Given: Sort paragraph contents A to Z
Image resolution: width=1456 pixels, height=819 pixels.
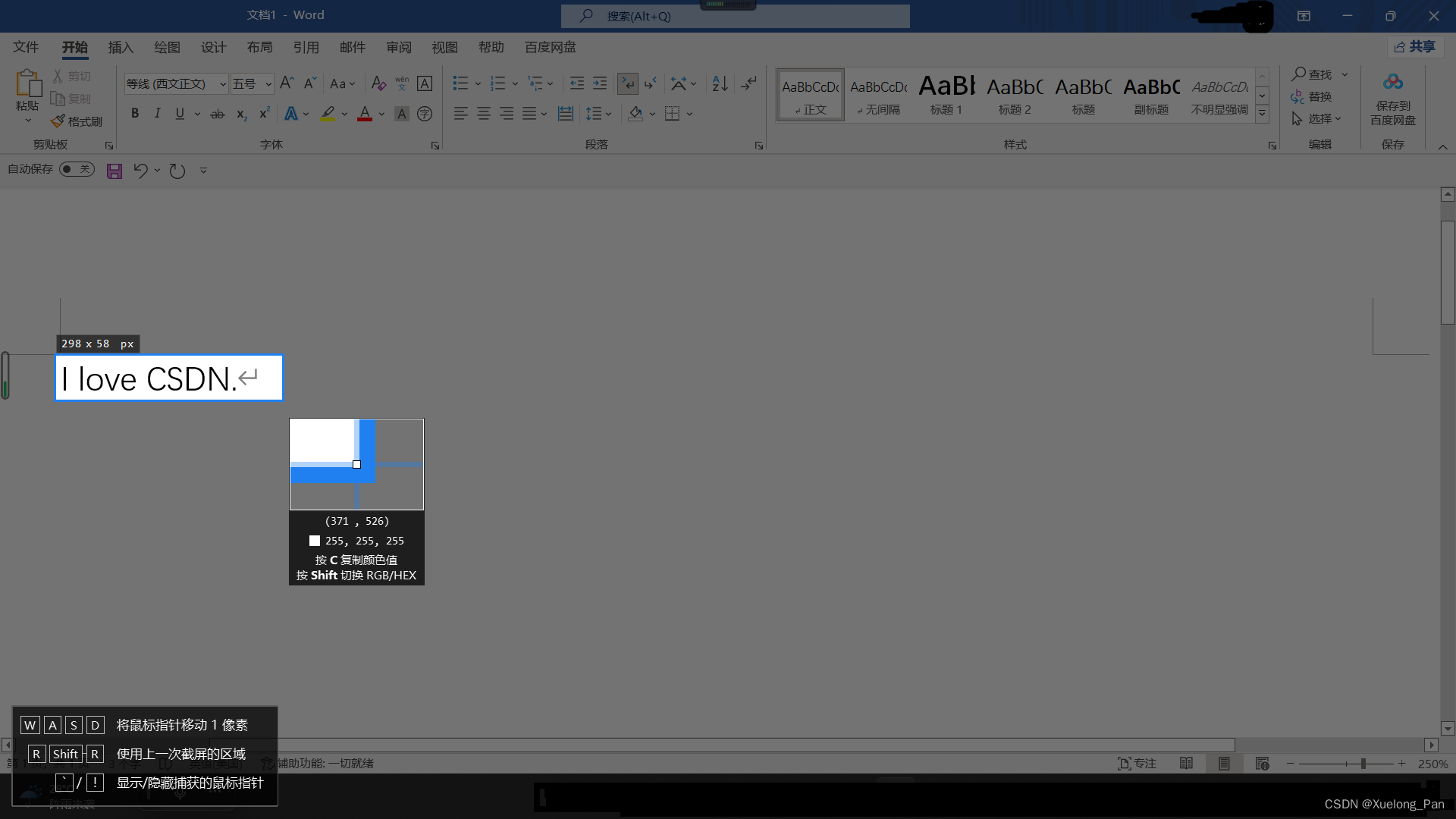Looking at the screenshot, I should coord(720,83).
